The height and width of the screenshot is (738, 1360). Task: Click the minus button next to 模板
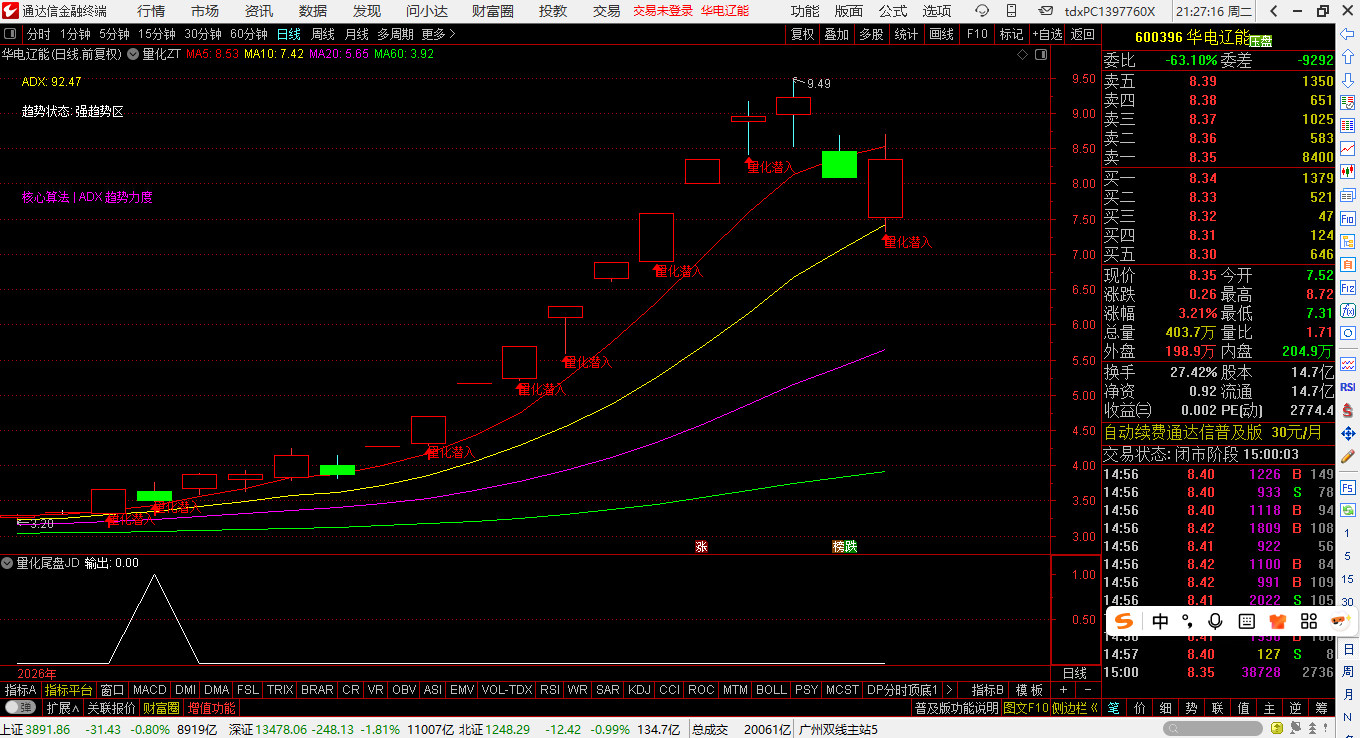[1087, 690]
